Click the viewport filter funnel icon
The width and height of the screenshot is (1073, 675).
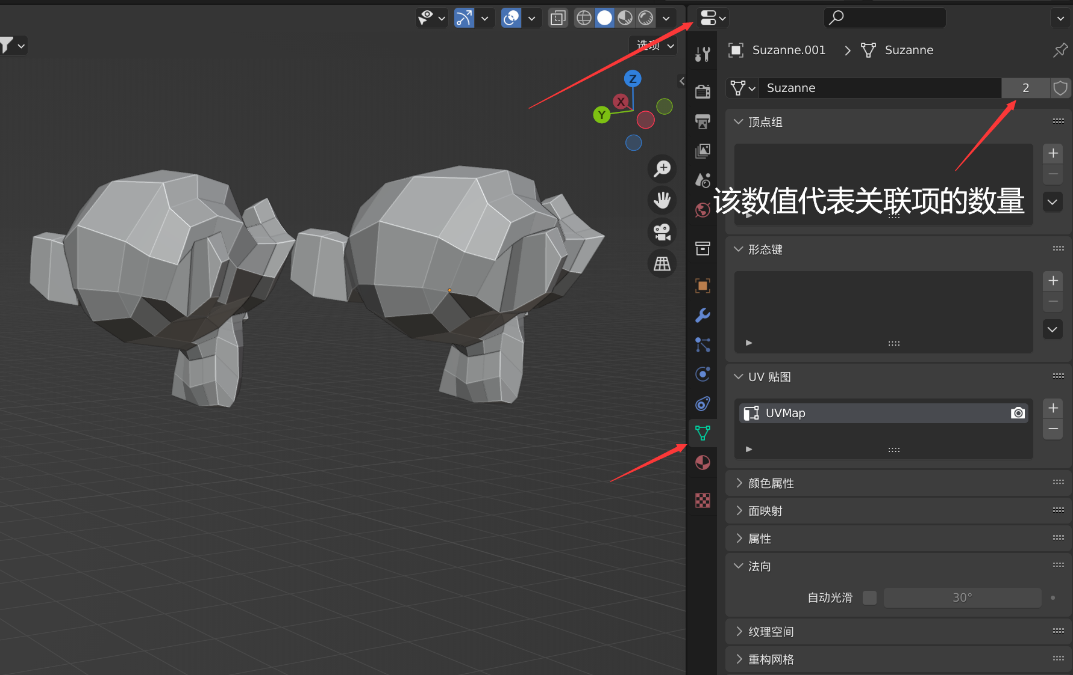[6, 46]
